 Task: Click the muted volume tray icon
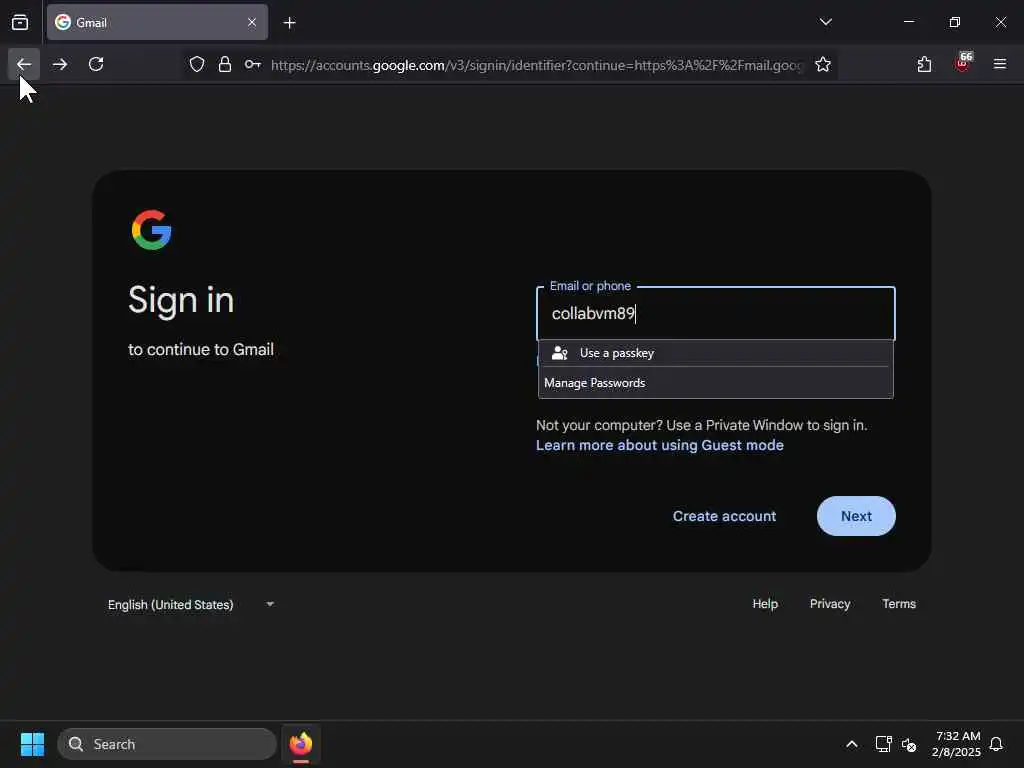[x=909, y=744]
